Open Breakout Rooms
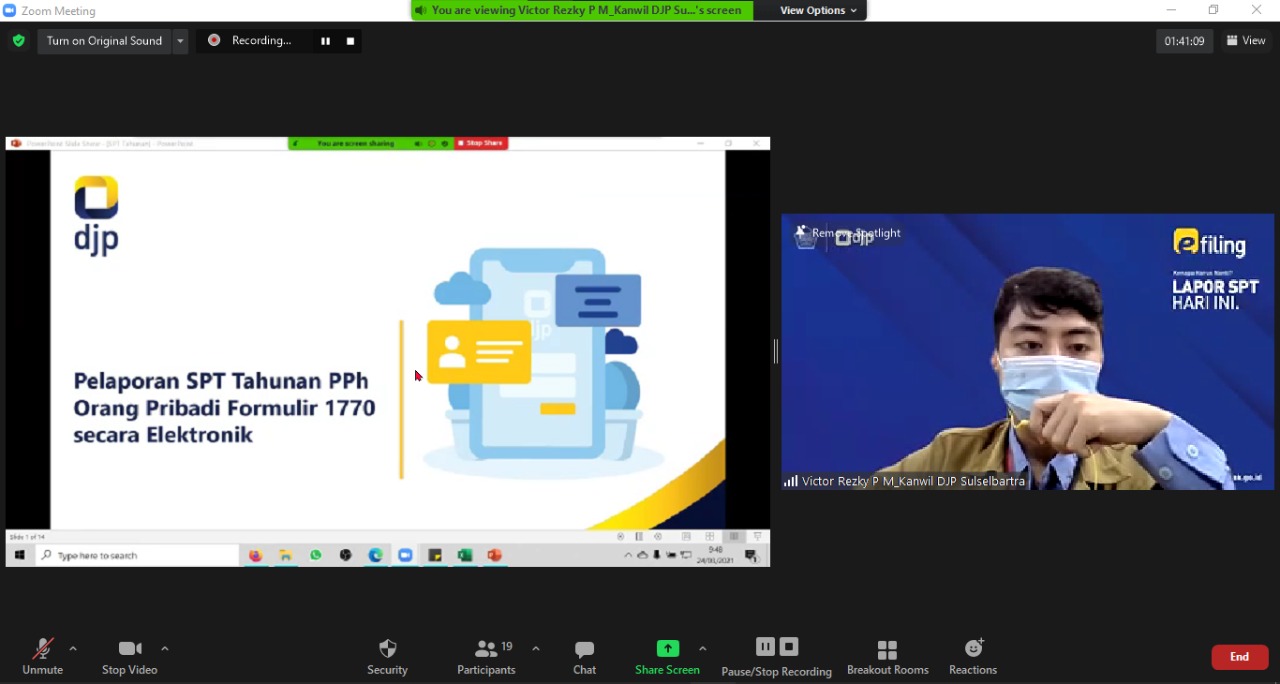Viewport: 1280px width, 684px height. [x=887, y=650]
